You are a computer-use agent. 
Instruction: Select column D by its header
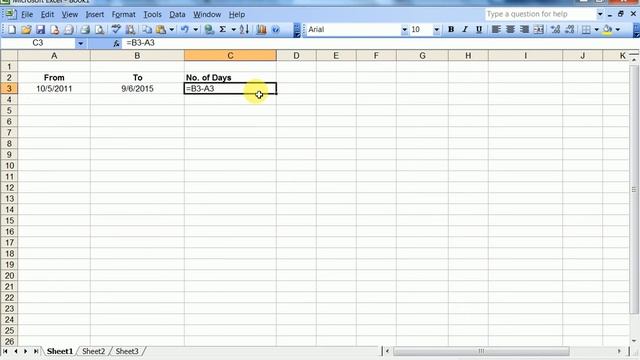coord(296,56)
